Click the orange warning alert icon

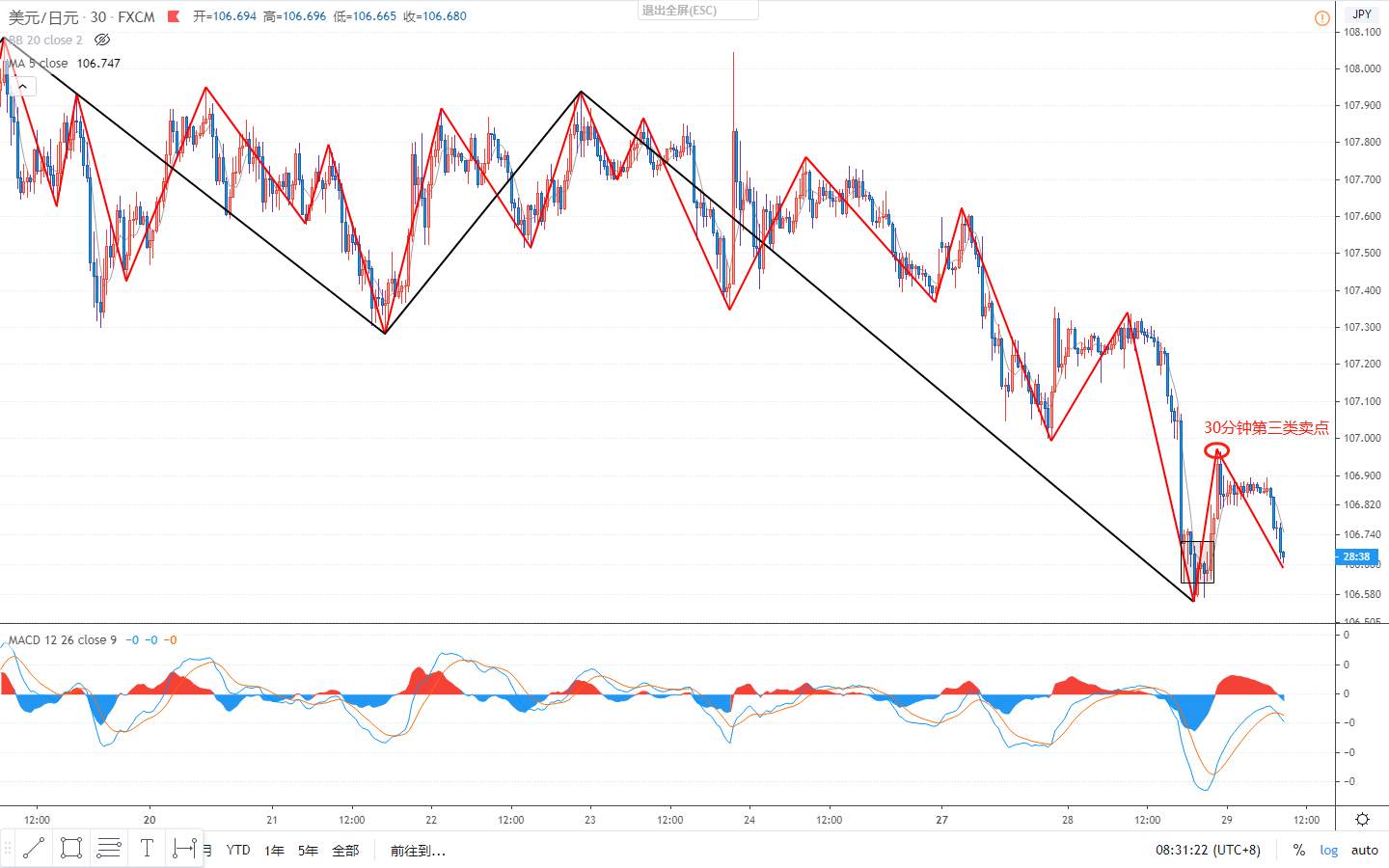tap(1321, 18)
